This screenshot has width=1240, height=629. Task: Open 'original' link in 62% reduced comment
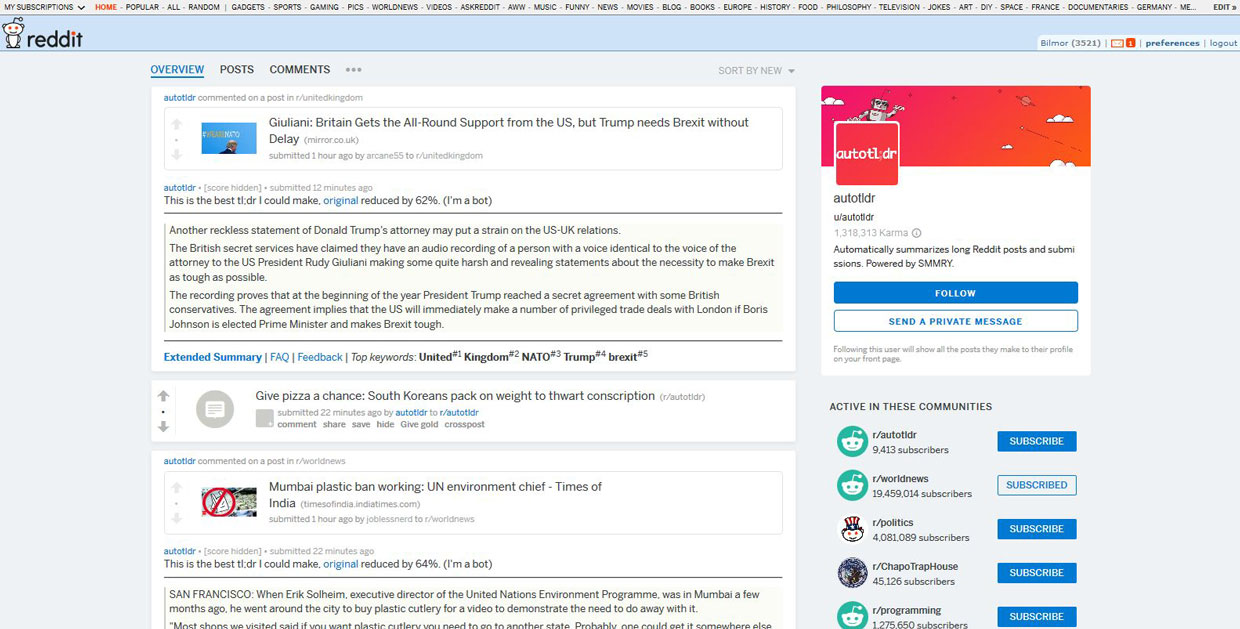pyautogui.click(x=340, y=201)
